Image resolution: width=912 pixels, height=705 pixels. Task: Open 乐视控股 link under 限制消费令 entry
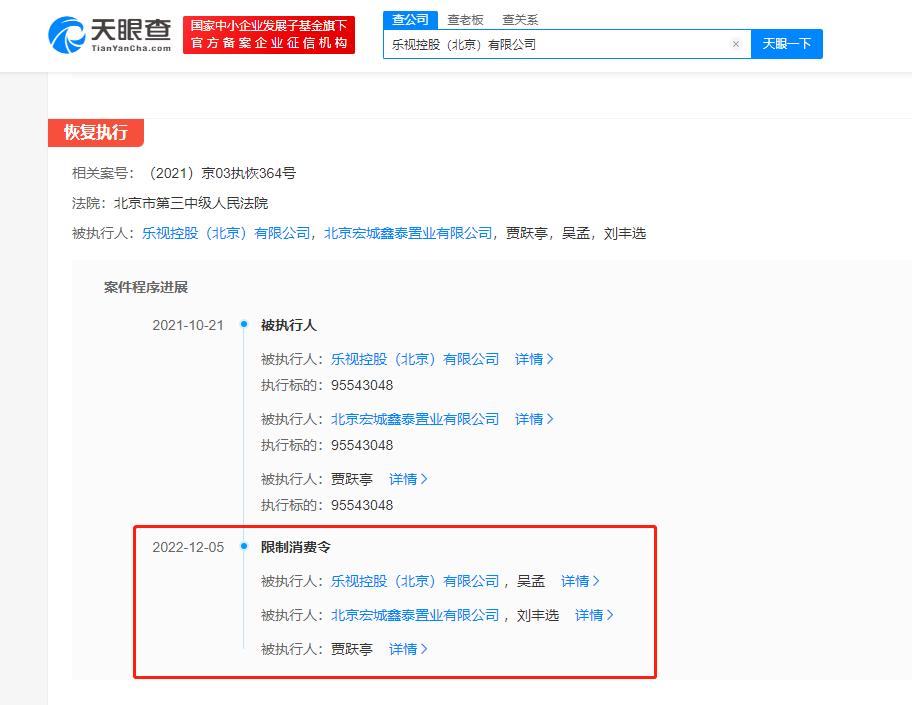coord(415,581)
